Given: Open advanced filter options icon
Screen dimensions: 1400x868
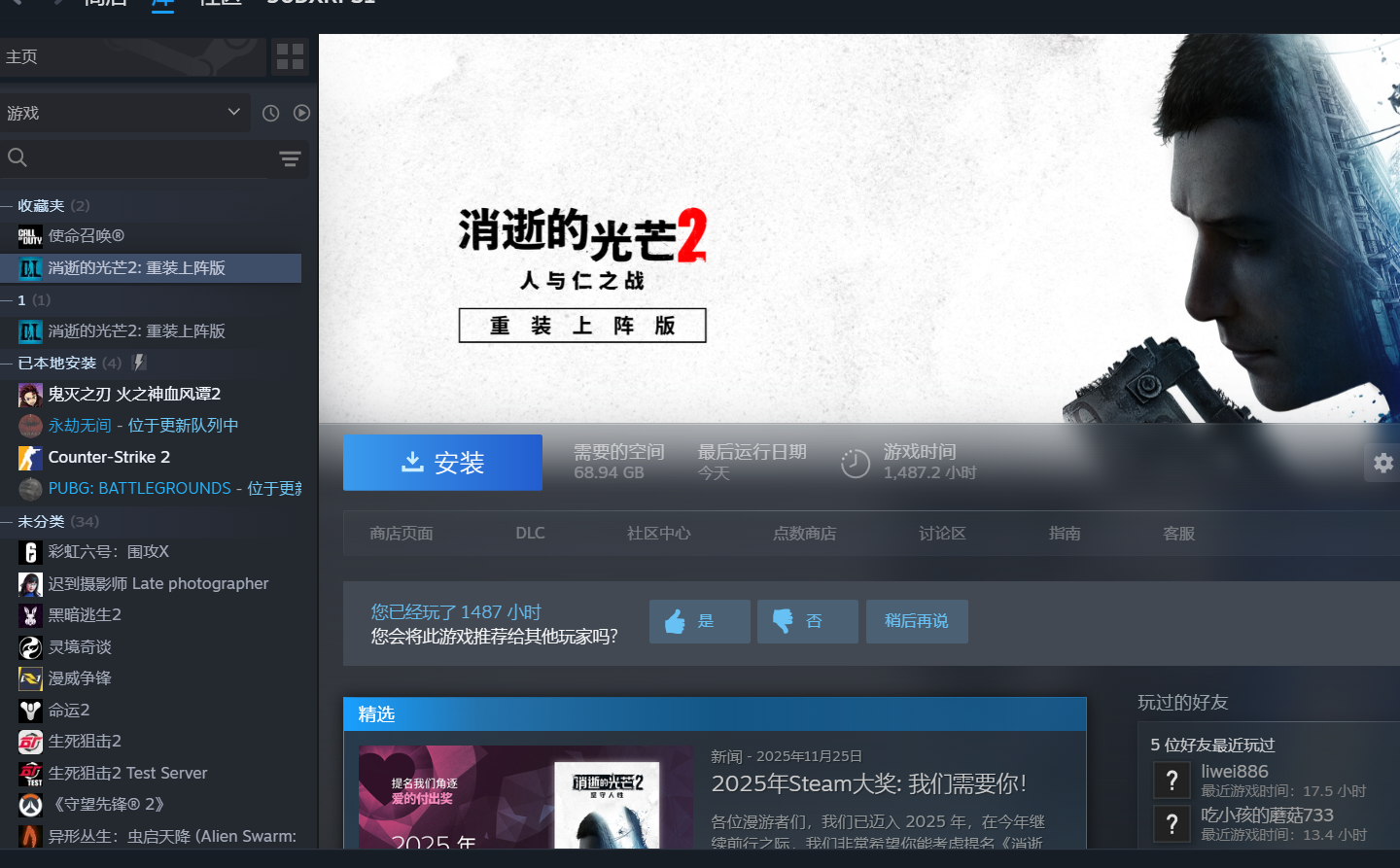Looking at the screenshot, I should 290,159.
